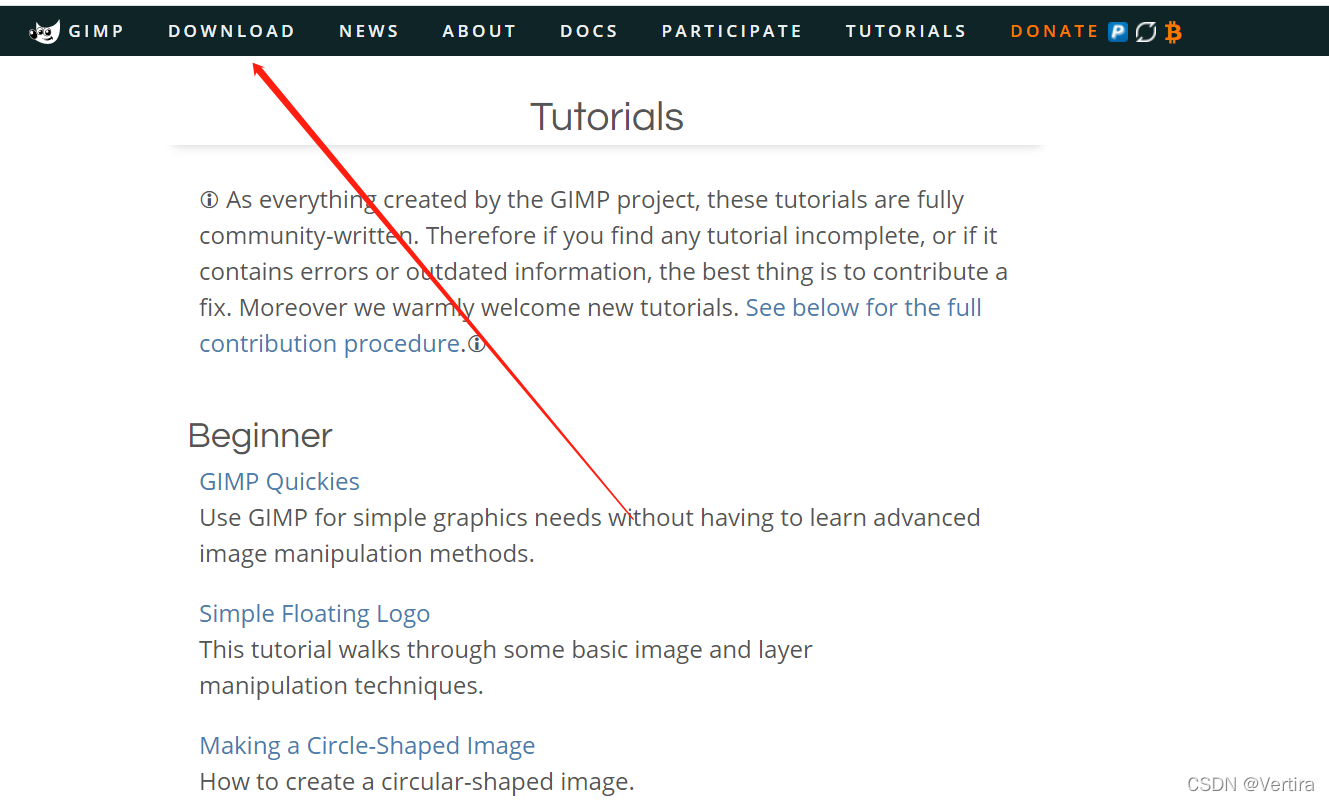The image size is (1329, 801).
Task: Click text 'Use GIMP for simple graphics needs'
Action: (x=400, y=517)
